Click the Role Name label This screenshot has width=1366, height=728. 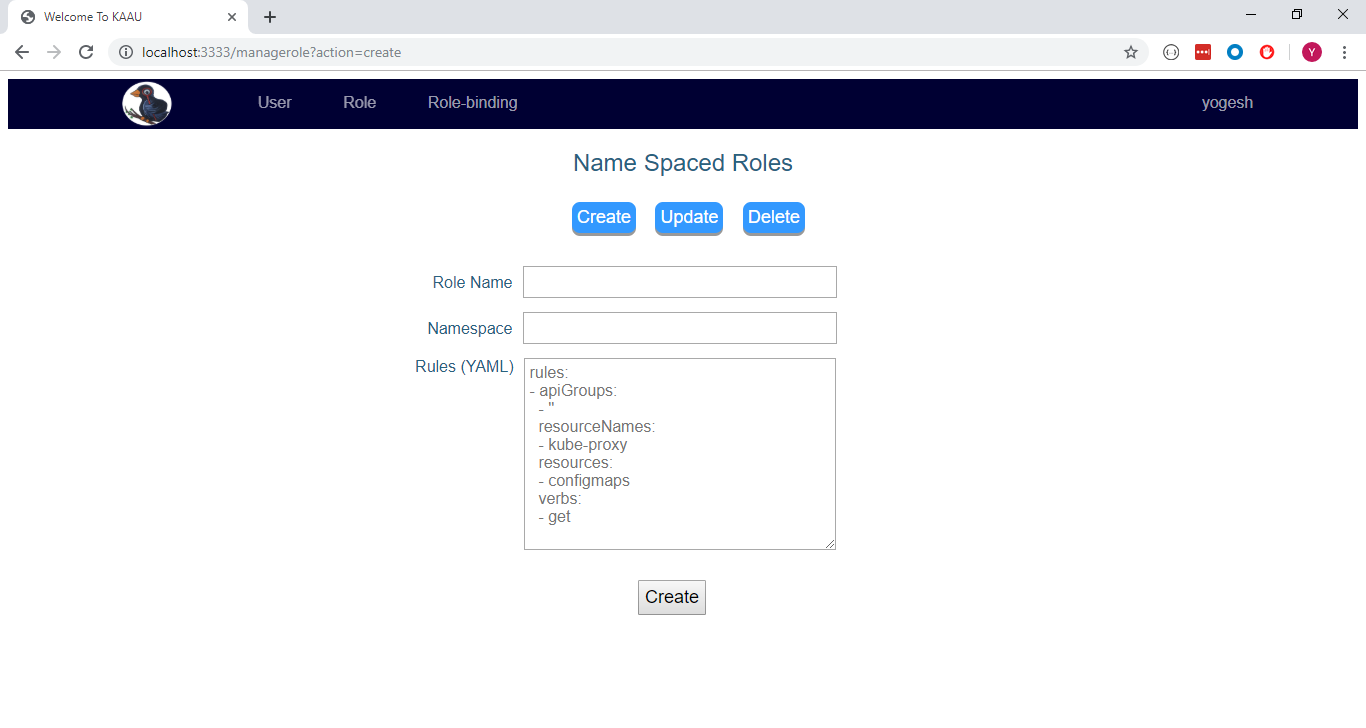point(472,282)
